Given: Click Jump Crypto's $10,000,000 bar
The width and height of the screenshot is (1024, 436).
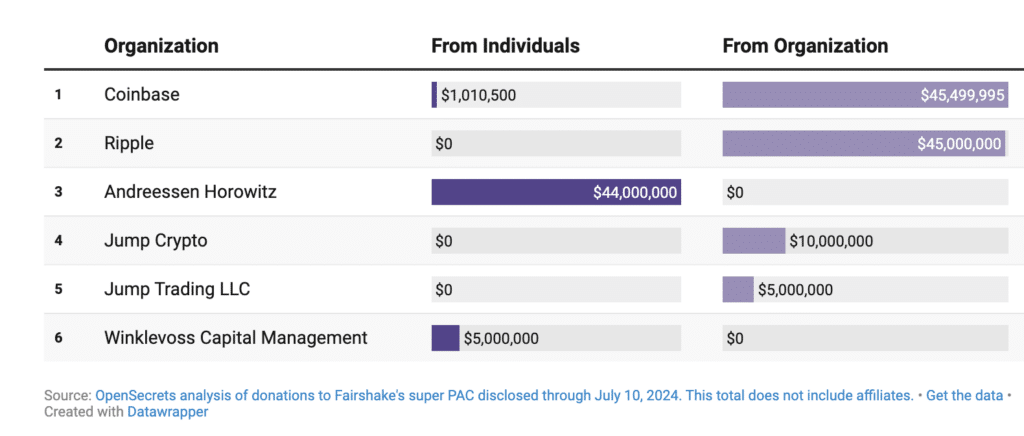Looking at the screenshot, I should coord(754,241).
